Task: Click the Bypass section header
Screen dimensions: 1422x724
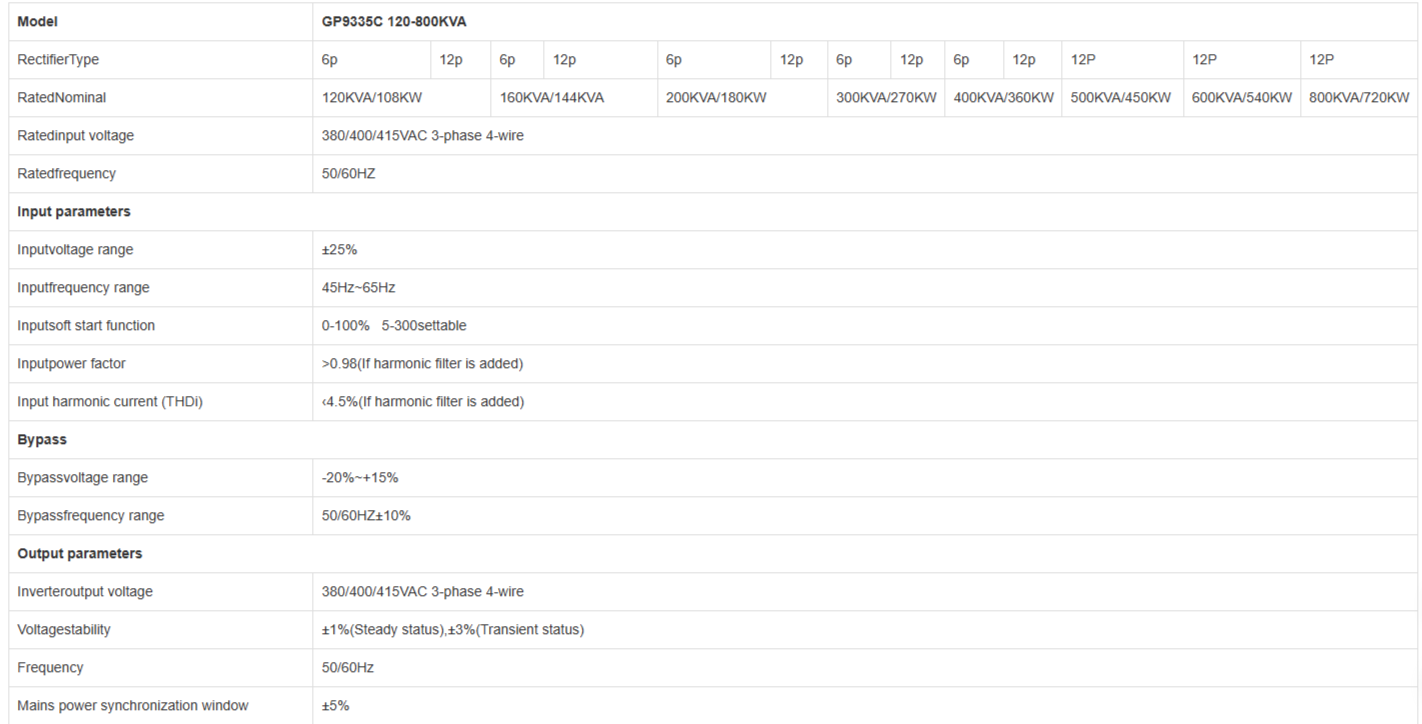Action: click(x=42, y=440)
